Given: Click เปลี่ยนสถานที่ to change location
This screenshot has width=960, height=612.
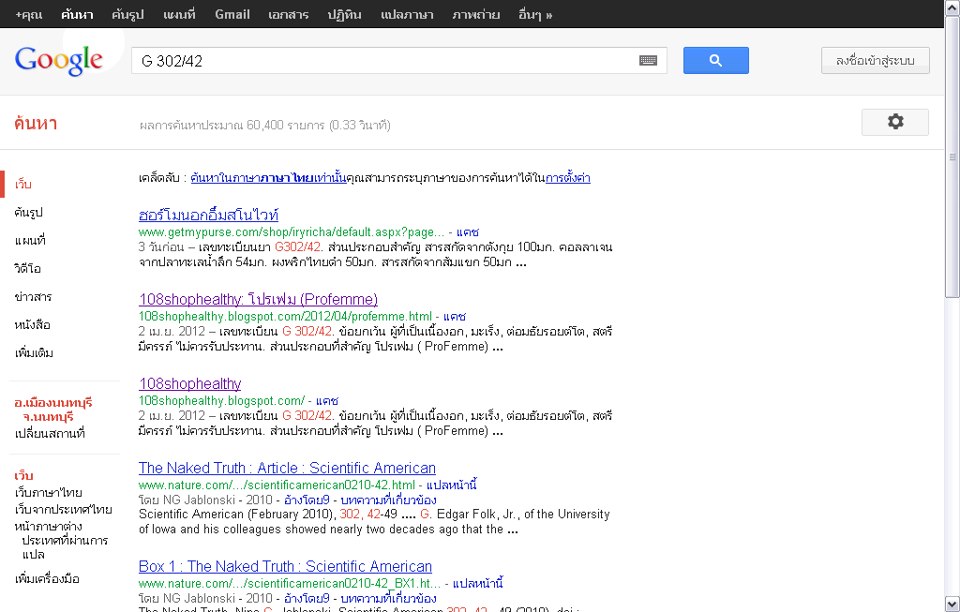Looking at the screenshot, I should (x=50, y=434).
